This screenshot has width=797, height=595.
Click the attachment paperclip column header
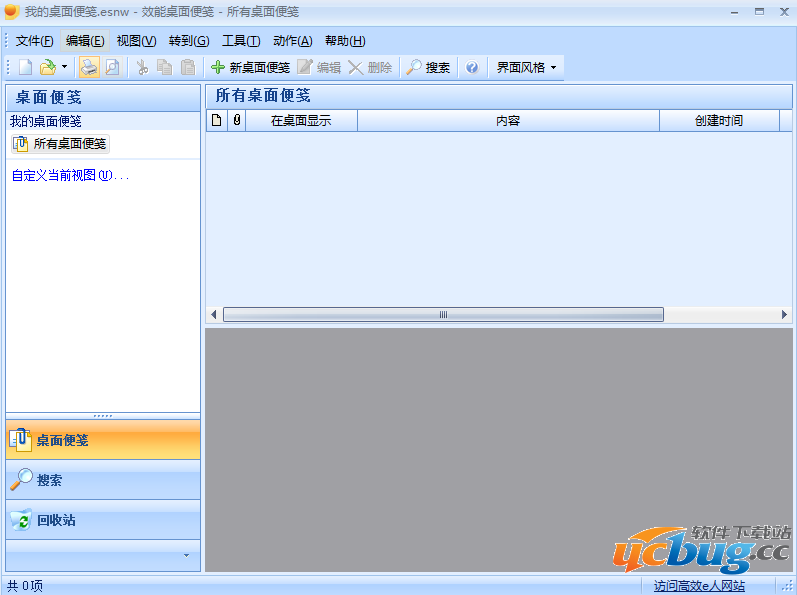[236, 120]
